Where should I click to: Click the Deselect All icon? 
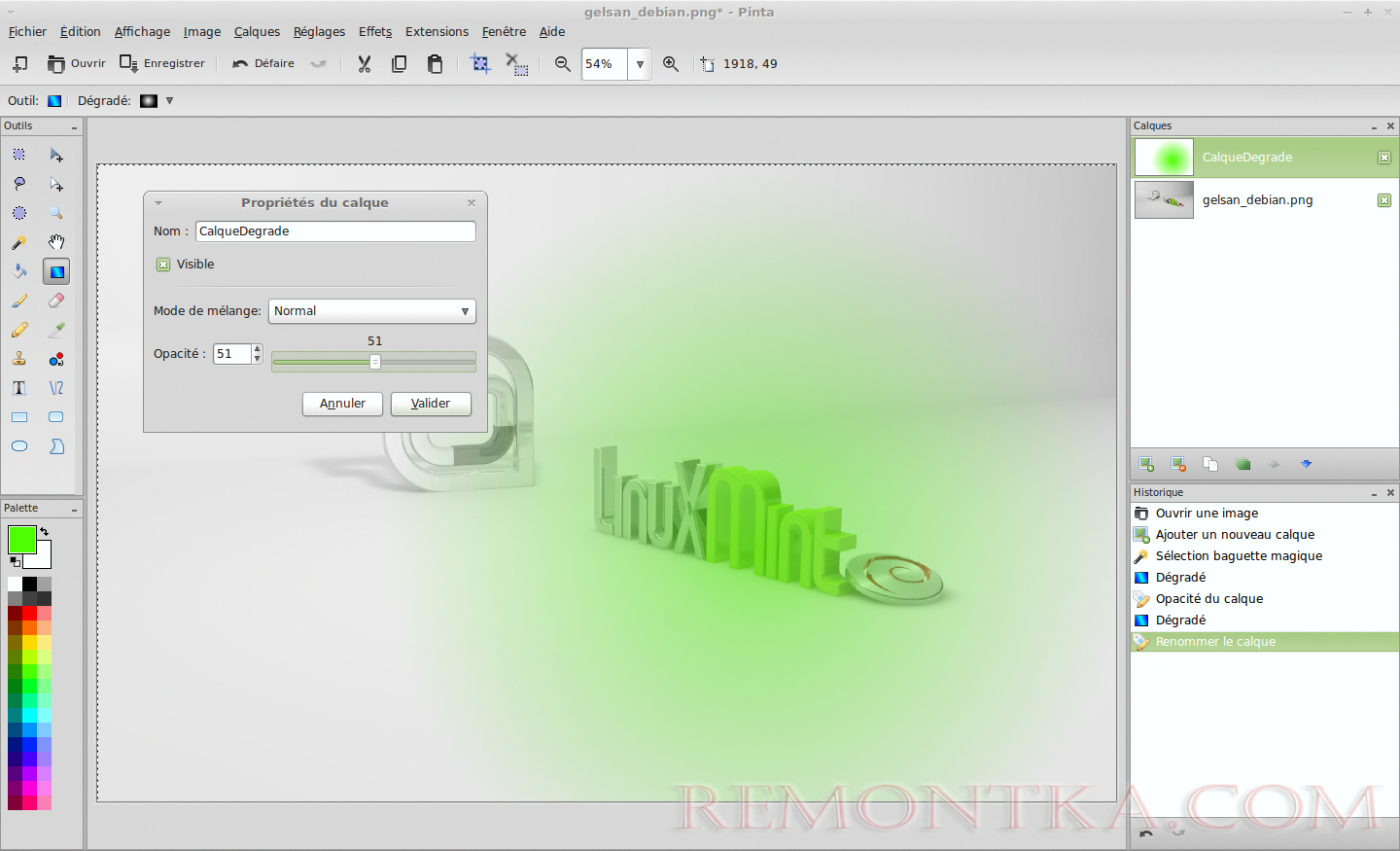(x=516, y=64)
